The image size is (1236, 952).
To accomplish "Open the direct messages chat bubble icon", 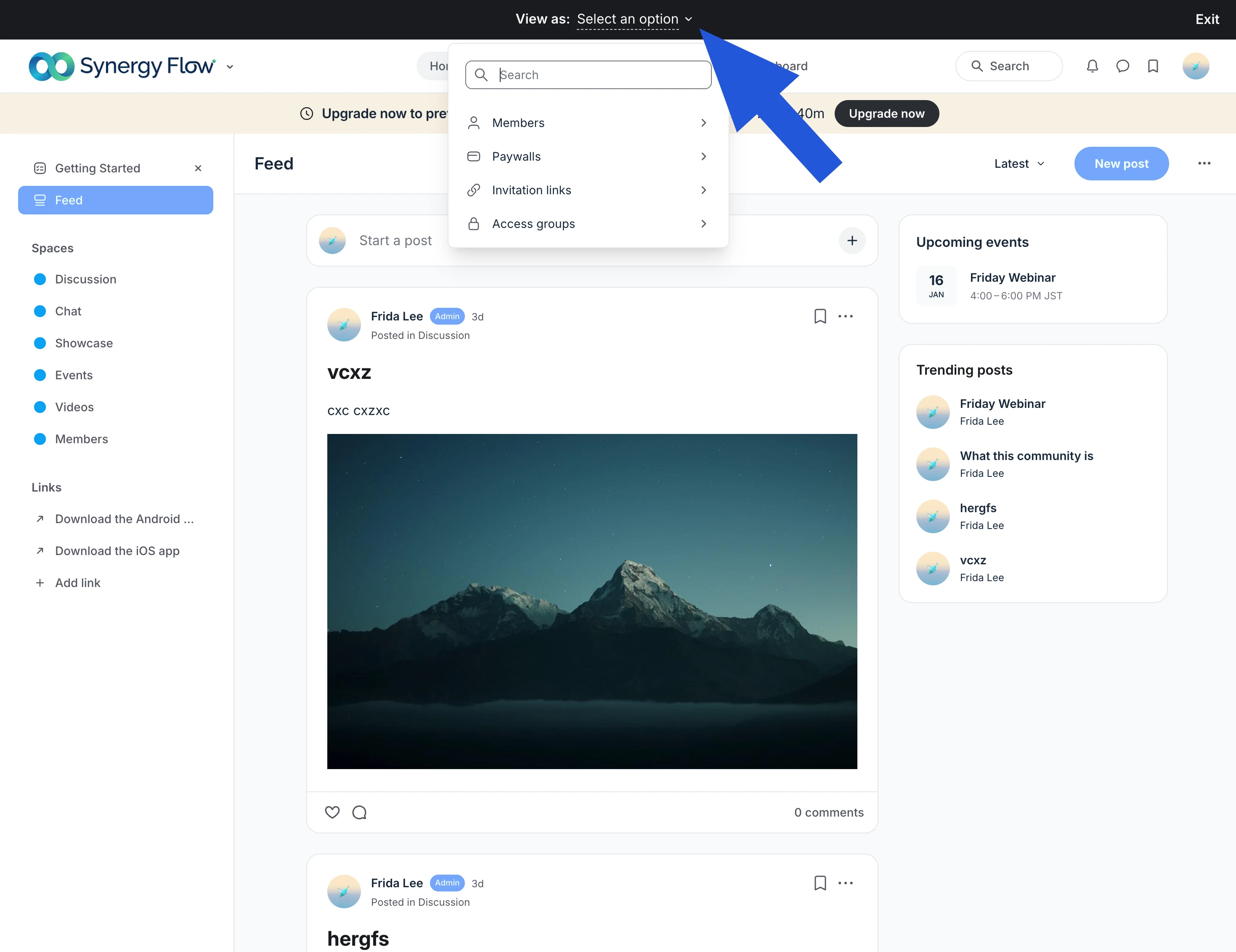I will pyautogui.click(x=1122, y=66).
